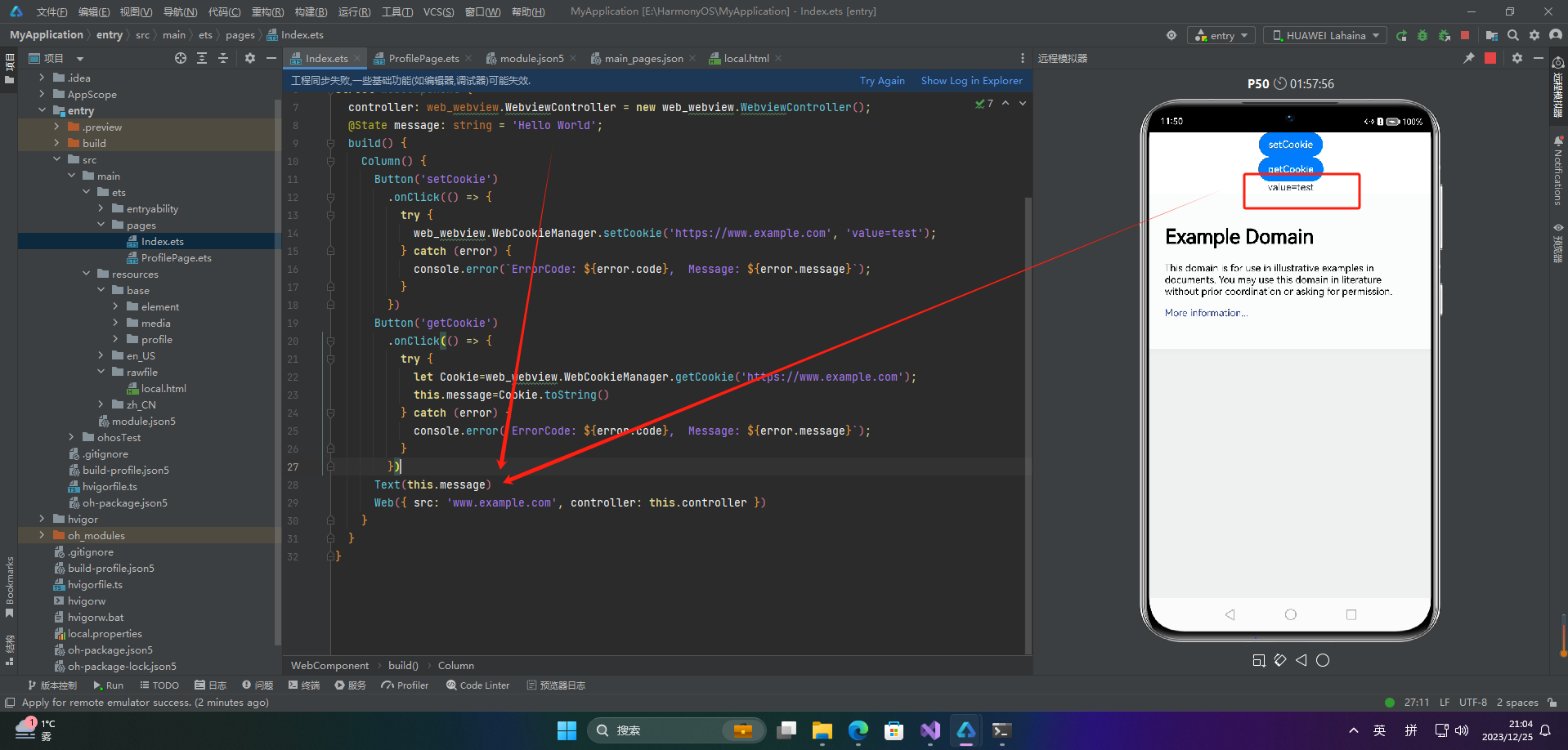Open the VCS(S) menu

[439, 11]
